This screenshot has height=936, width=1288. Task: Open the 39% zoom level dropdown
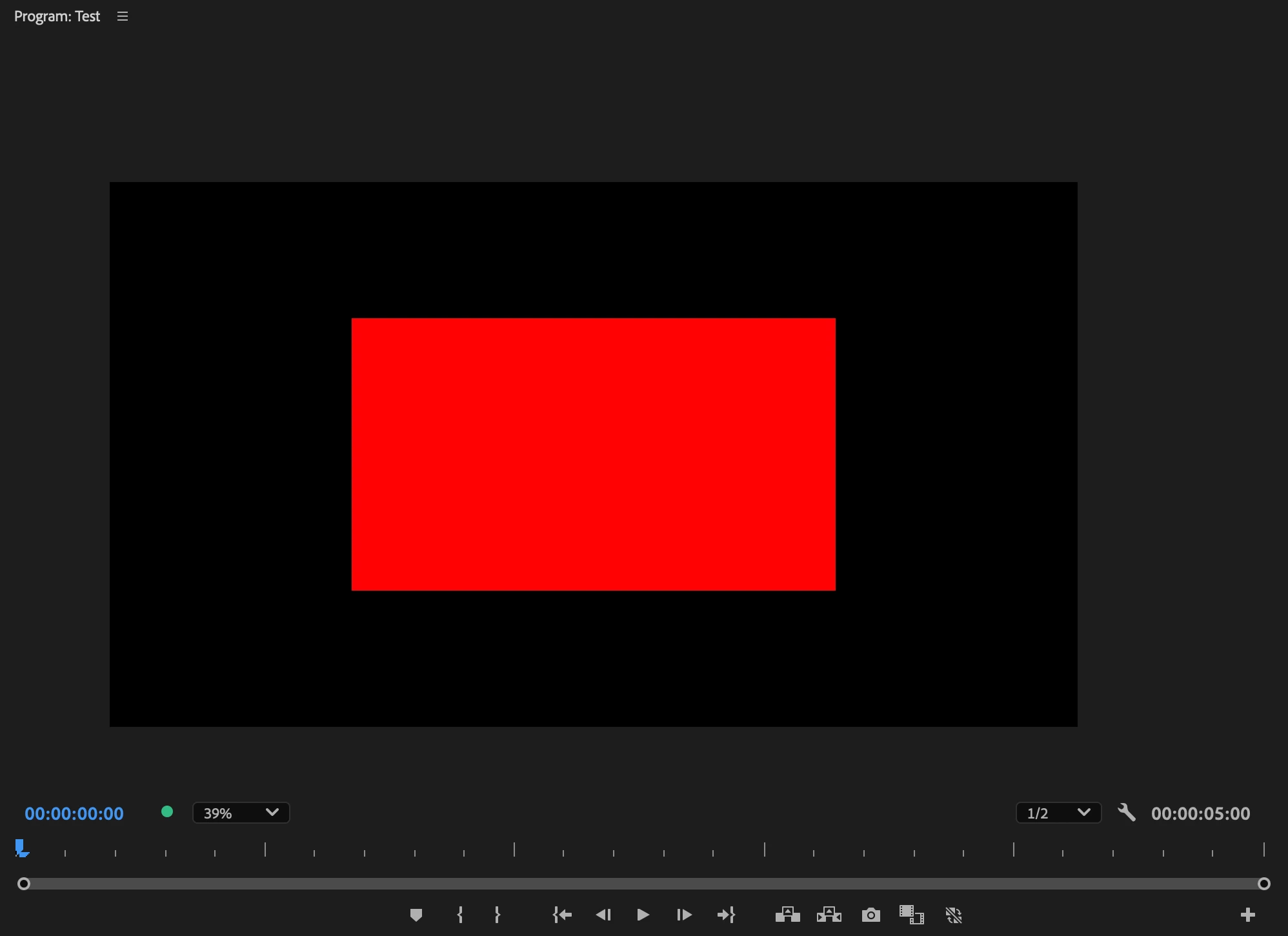(x=241, y=813)
